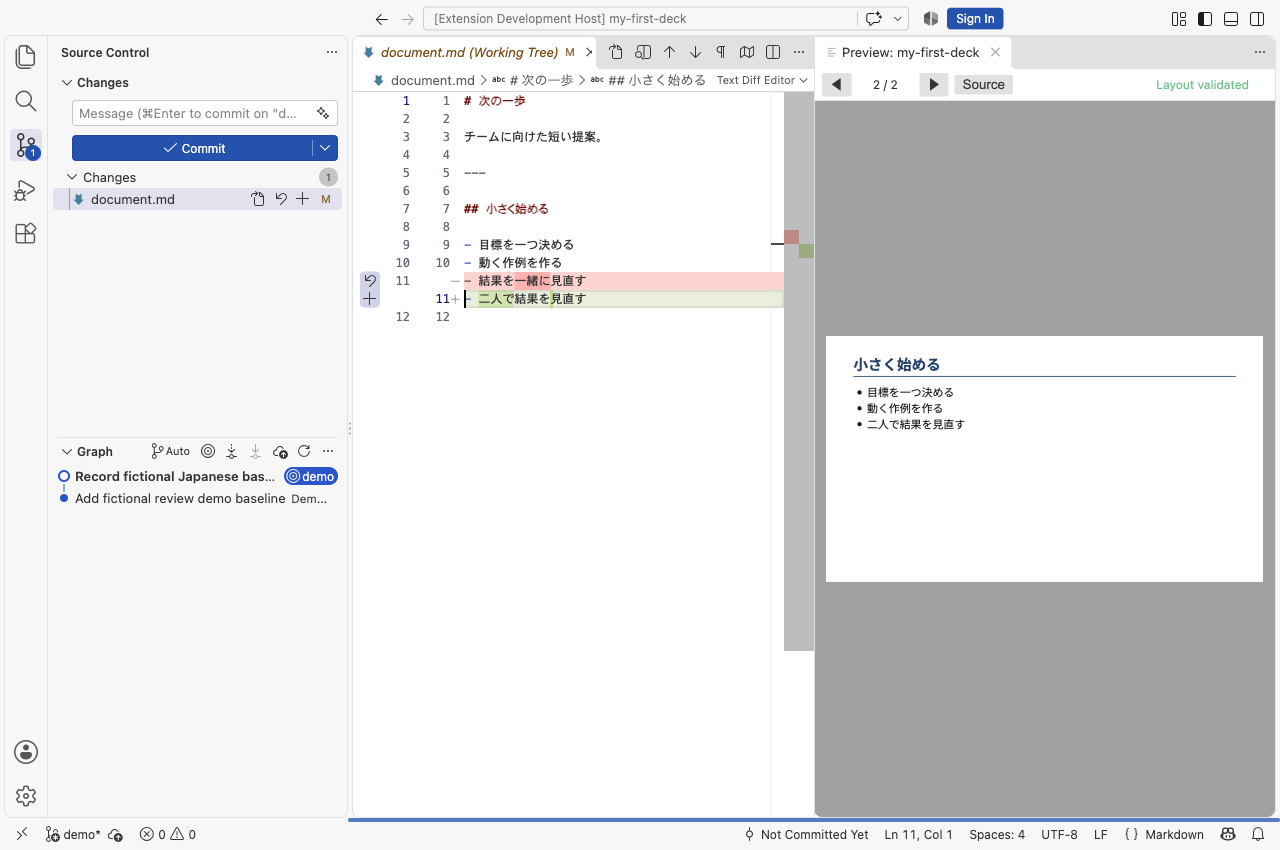The width and height of the screenshot is (1280, 850).
Task: Stage changes for document.md with plus icon
Action: (x=303, y=199)
